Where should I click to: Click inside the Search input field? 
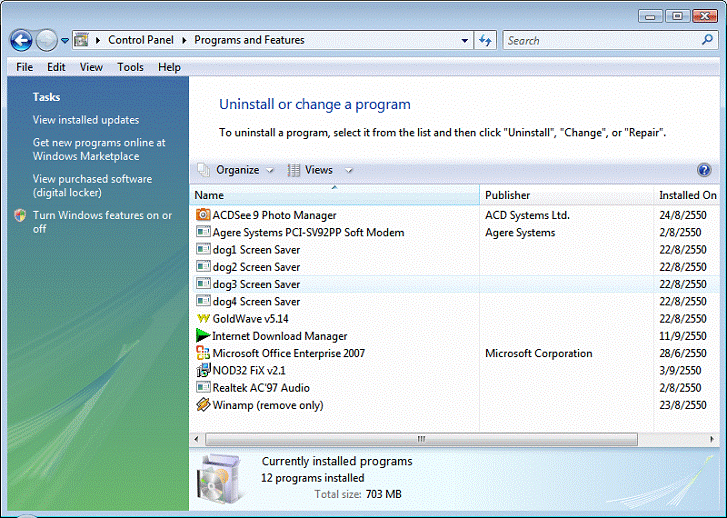(x=602, y=40)
